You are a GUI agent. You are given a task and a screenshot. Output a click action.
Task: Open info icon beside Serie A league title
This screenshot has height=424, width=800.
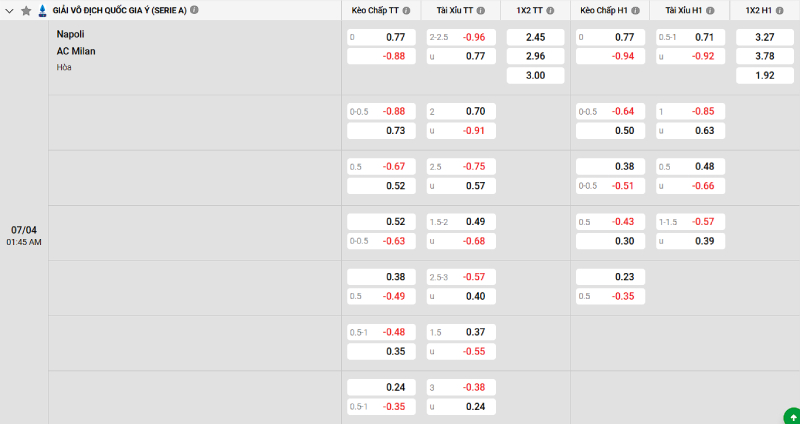pyautogui.click(x=194, y=10)
